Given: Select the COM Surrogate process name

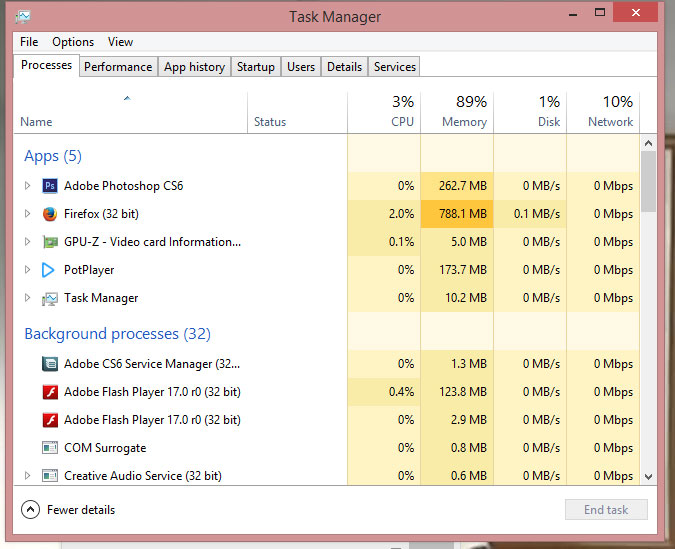Looking at the screenshot, I should tap(105, 448).
